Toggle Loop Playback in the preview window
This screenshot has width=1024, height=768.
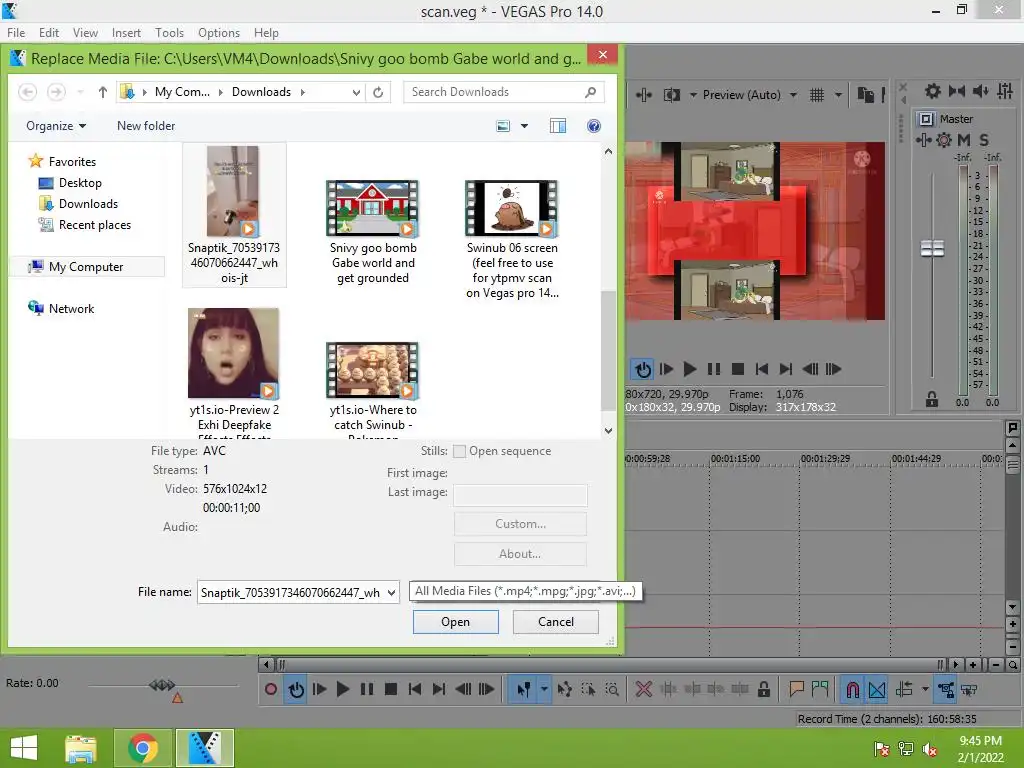643,369
